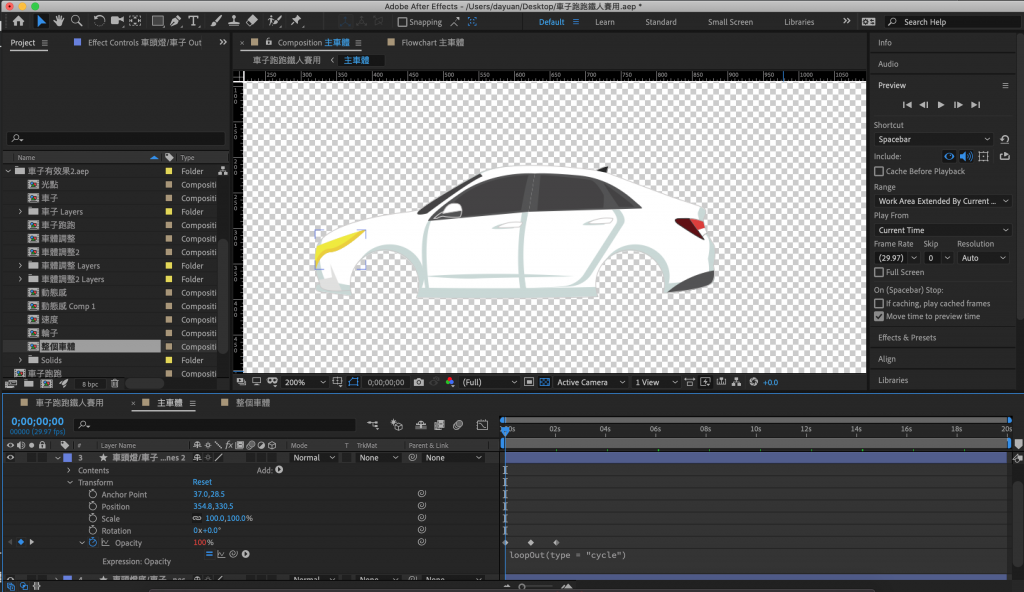Pick the Zoom magnifier tool

[76, 21]
